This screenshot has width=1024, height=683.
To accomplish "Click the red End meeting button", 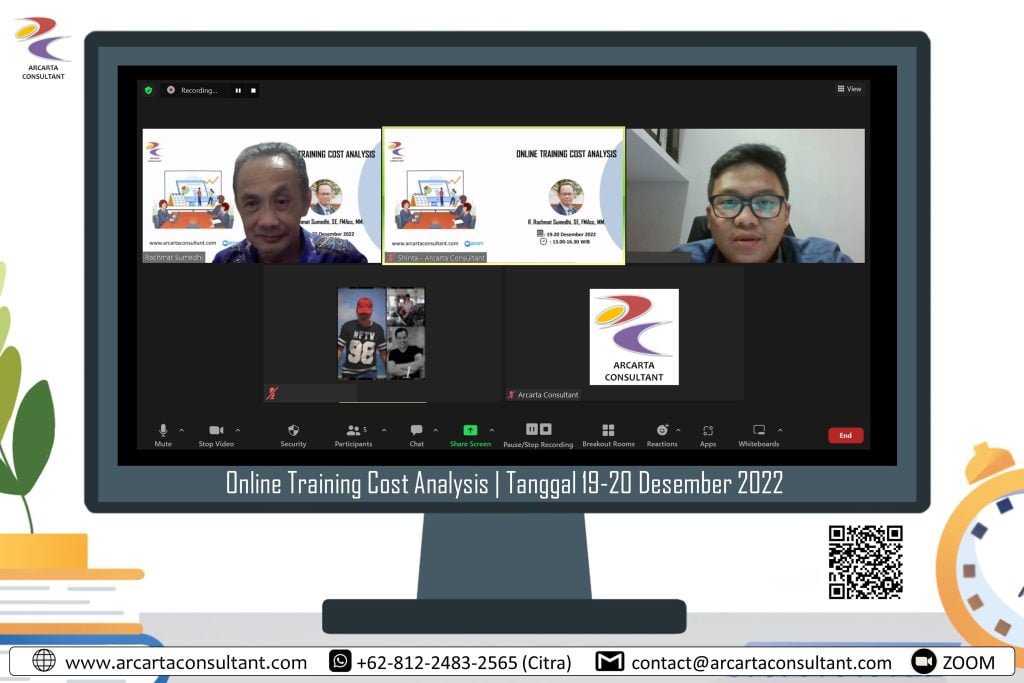I will (845, 436).
